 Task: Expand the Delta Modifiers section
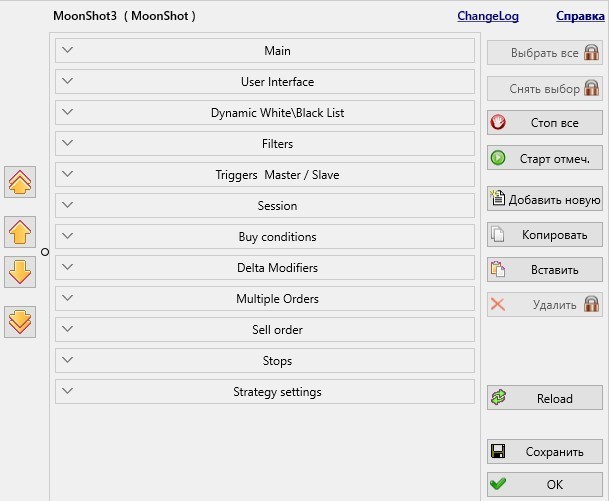click(265, 268)
